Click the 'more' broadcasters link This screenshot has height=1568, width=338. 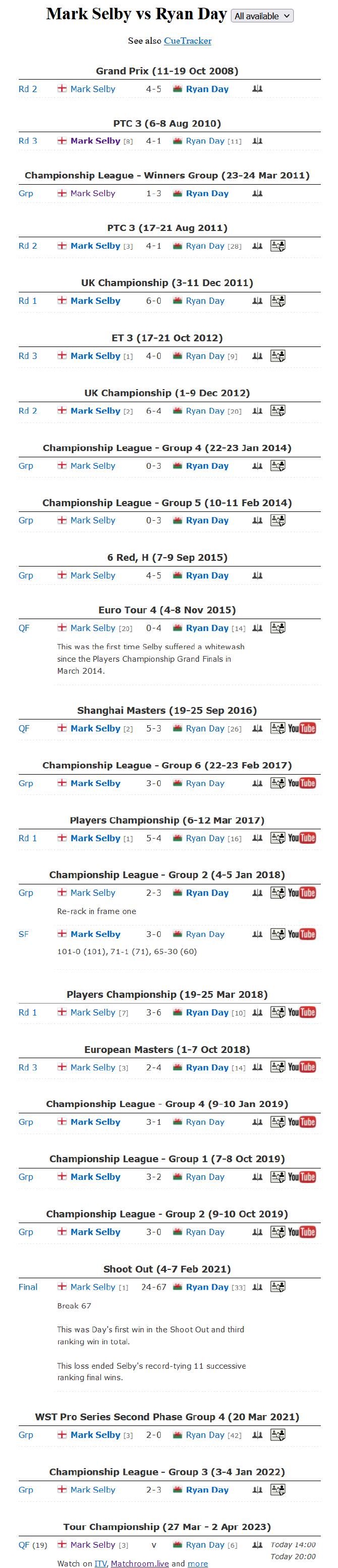point(198,1563)
